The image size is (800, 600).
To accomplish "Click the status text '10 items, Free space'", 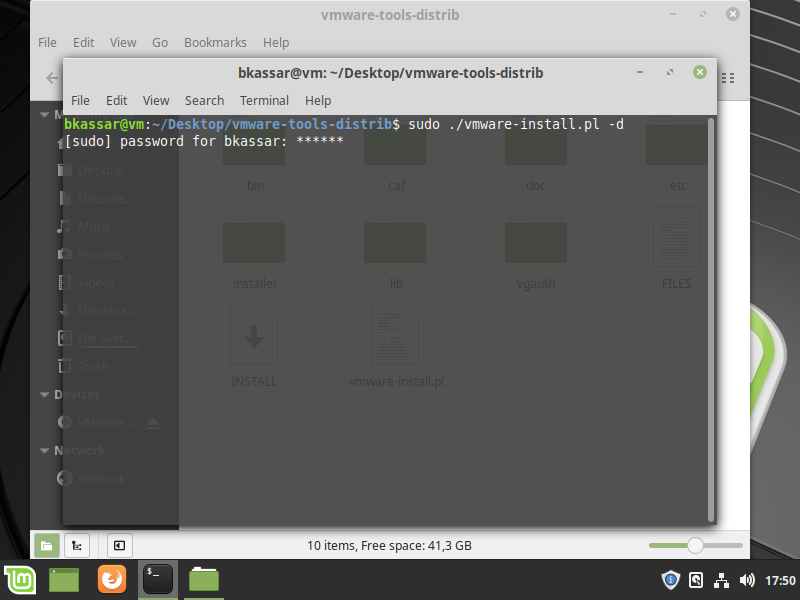I will (x=389, y=546).
